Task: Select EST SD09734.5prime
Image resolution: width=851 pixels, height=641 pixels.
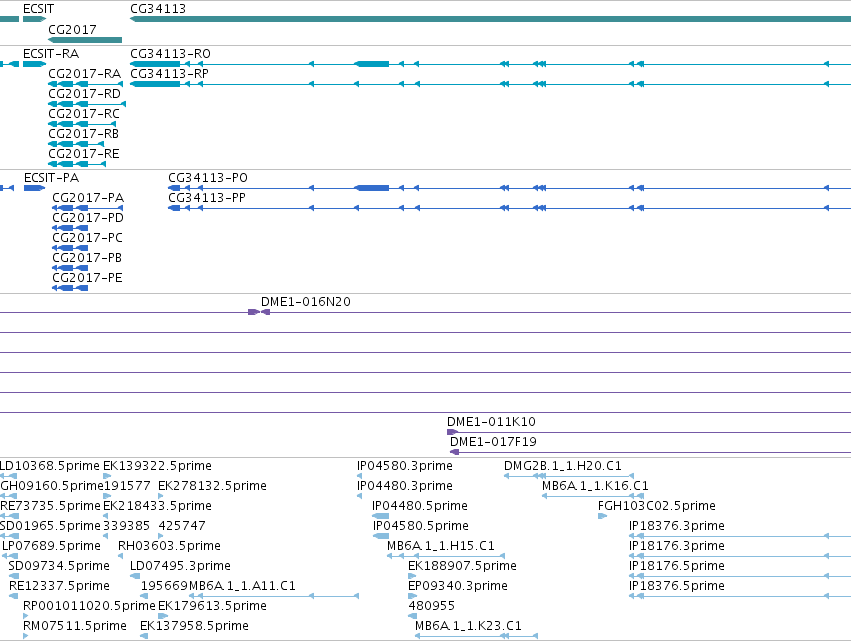Action: point(59,566)
